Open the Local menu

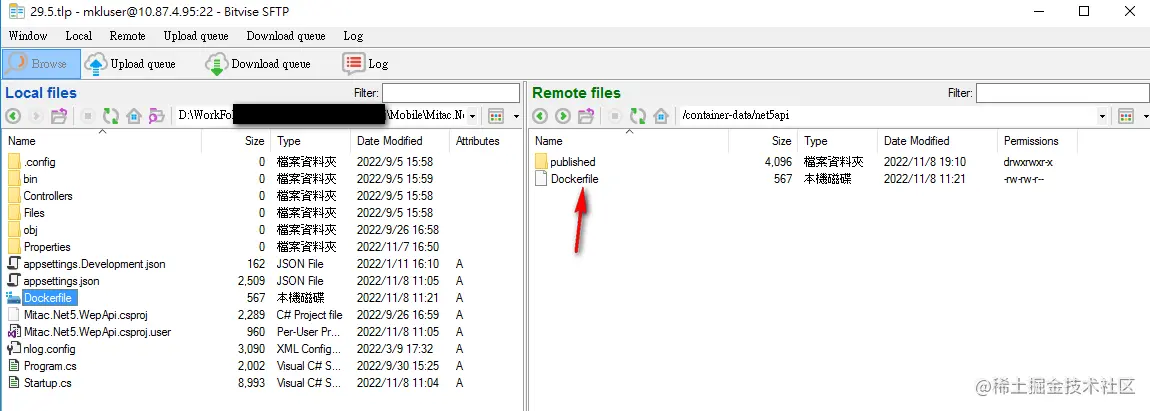[78, 35]
